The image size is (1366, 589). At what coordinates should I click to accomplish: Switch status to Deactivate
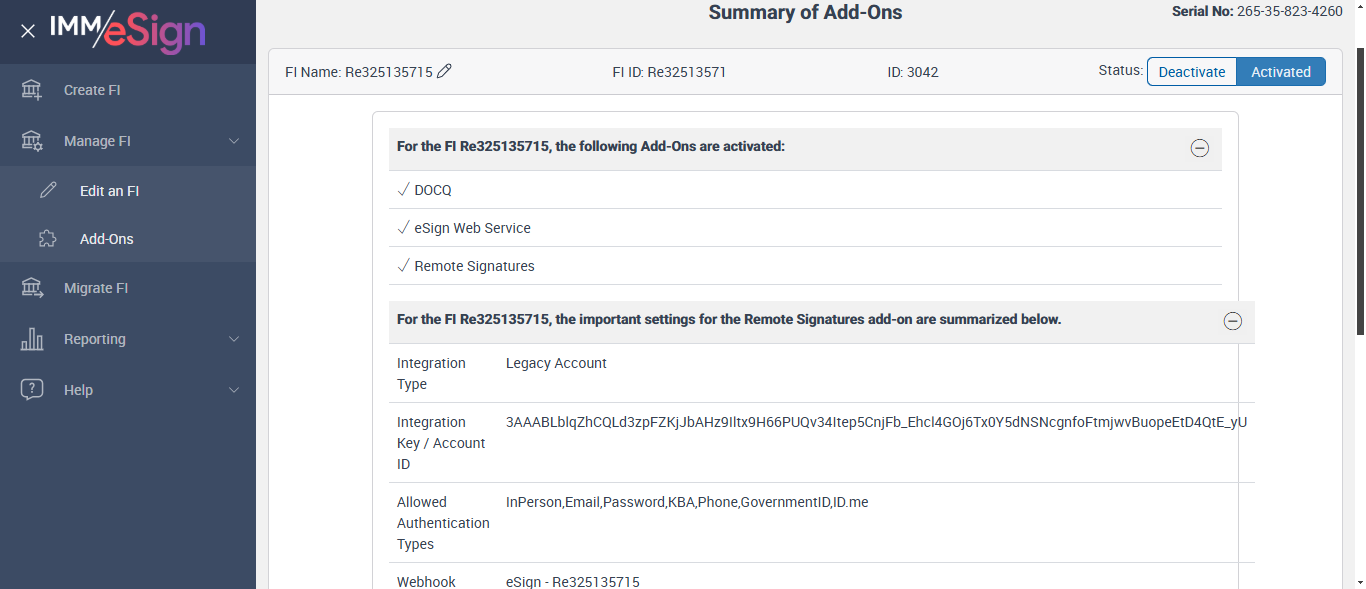click(1191, 72)
